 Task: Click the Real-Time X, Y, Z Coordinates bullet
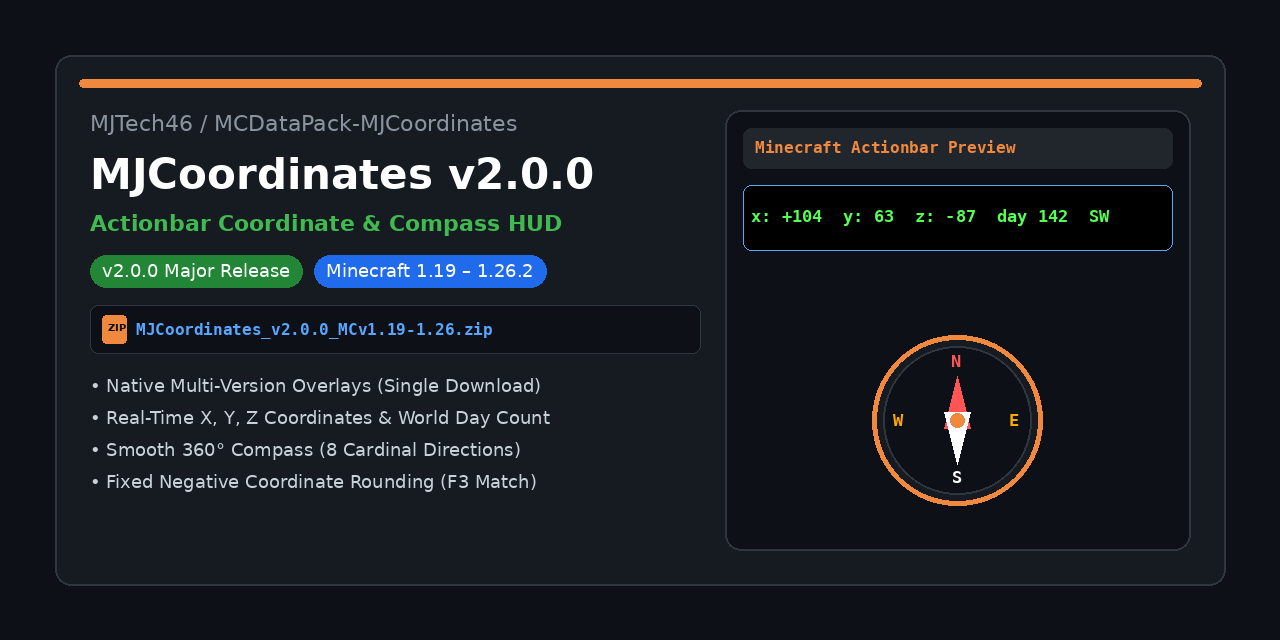(x=320, y=418)
